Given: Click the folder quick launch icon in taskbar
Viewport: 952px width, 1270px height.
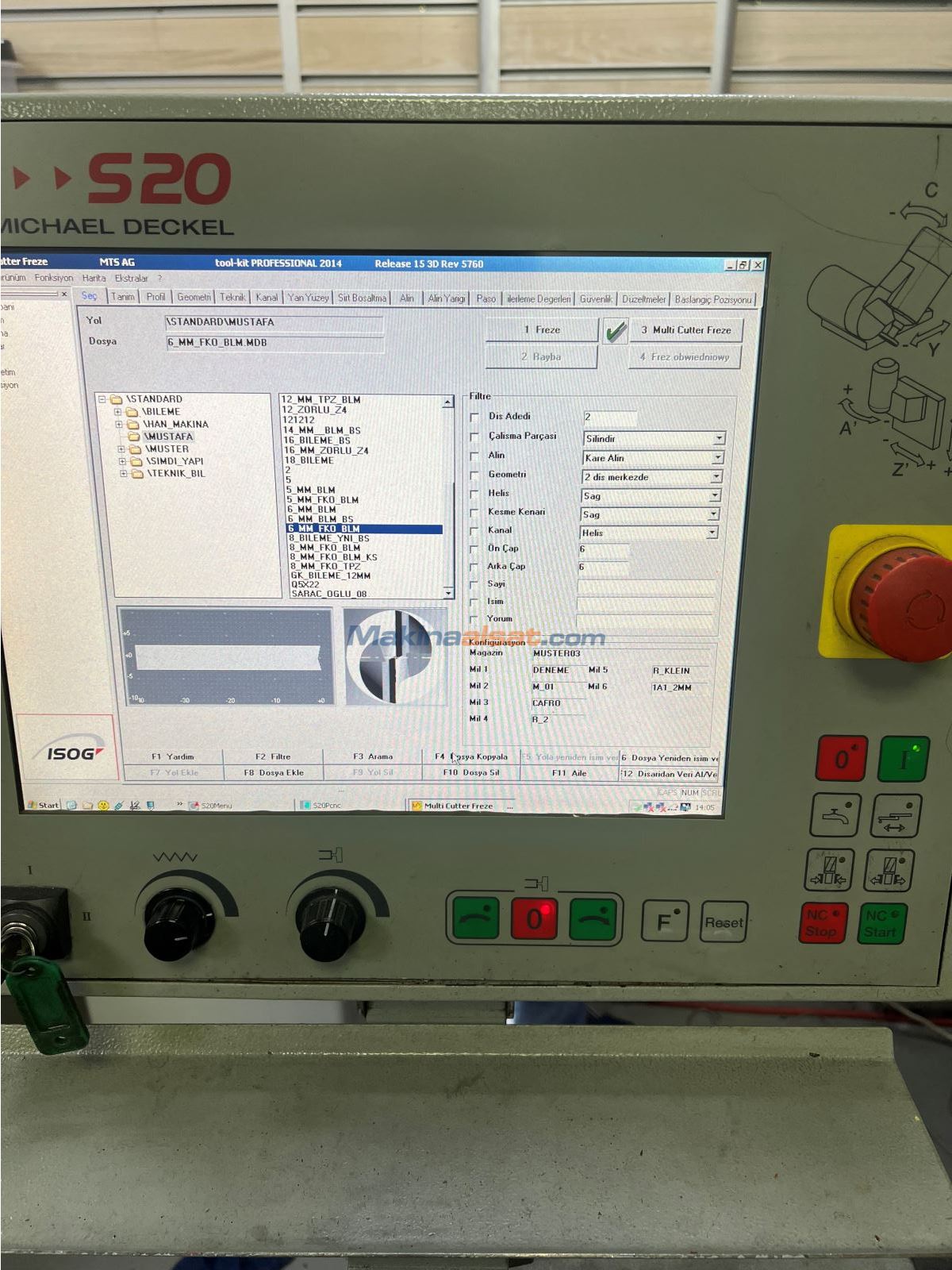Looking at the screenshot, I should [x=88, y=805].
